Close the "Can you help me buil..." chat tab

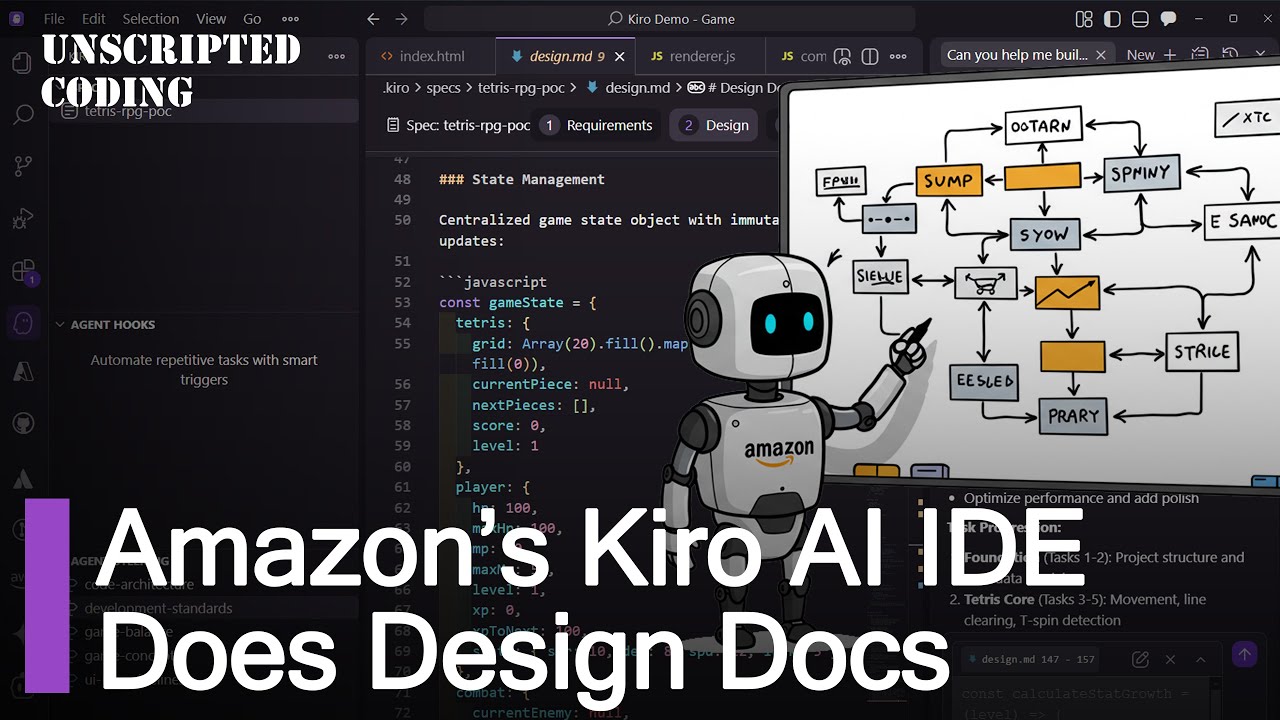(x=1103, y=55)
